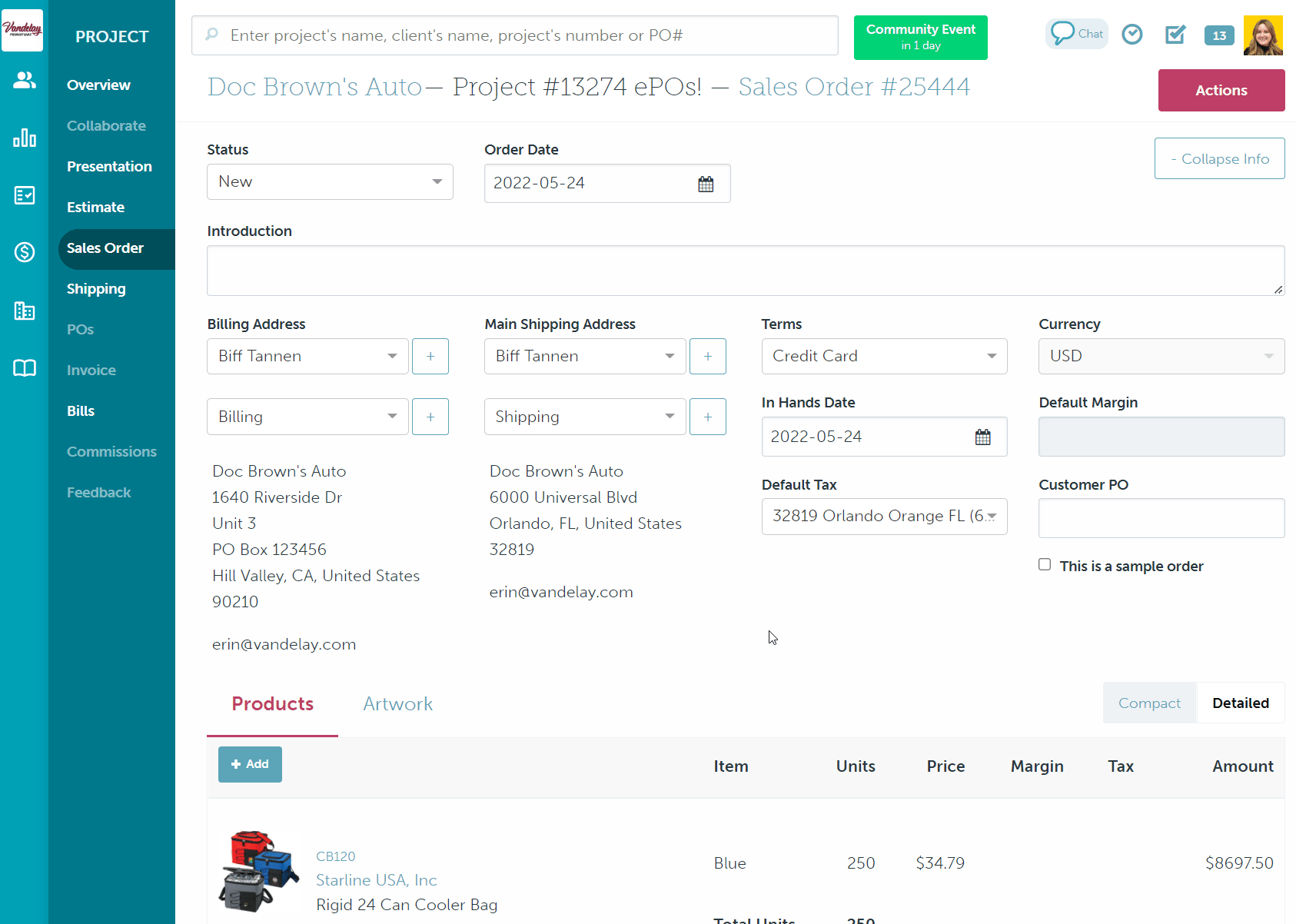Viewport: 1296px width, 924px height.
Task: Switch to Detailed product view
Action: click(1240, 703)
